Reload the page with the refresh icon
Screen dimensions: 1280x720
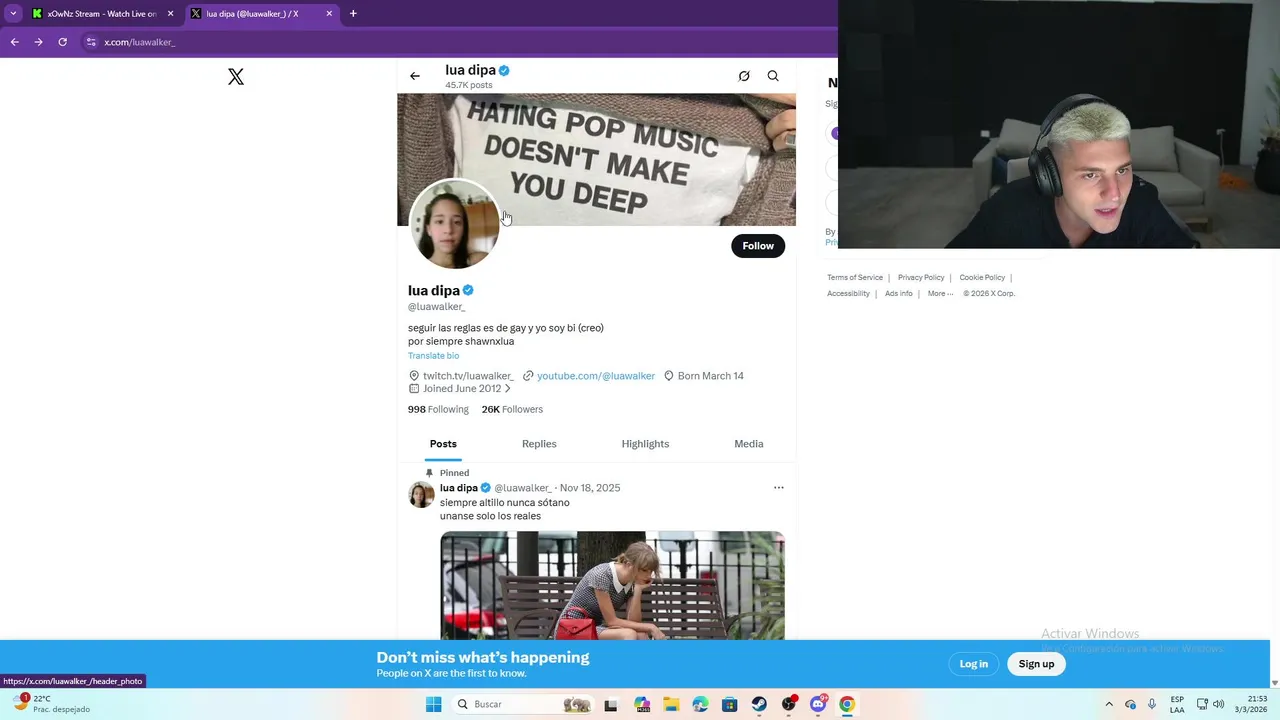(62, 42)
